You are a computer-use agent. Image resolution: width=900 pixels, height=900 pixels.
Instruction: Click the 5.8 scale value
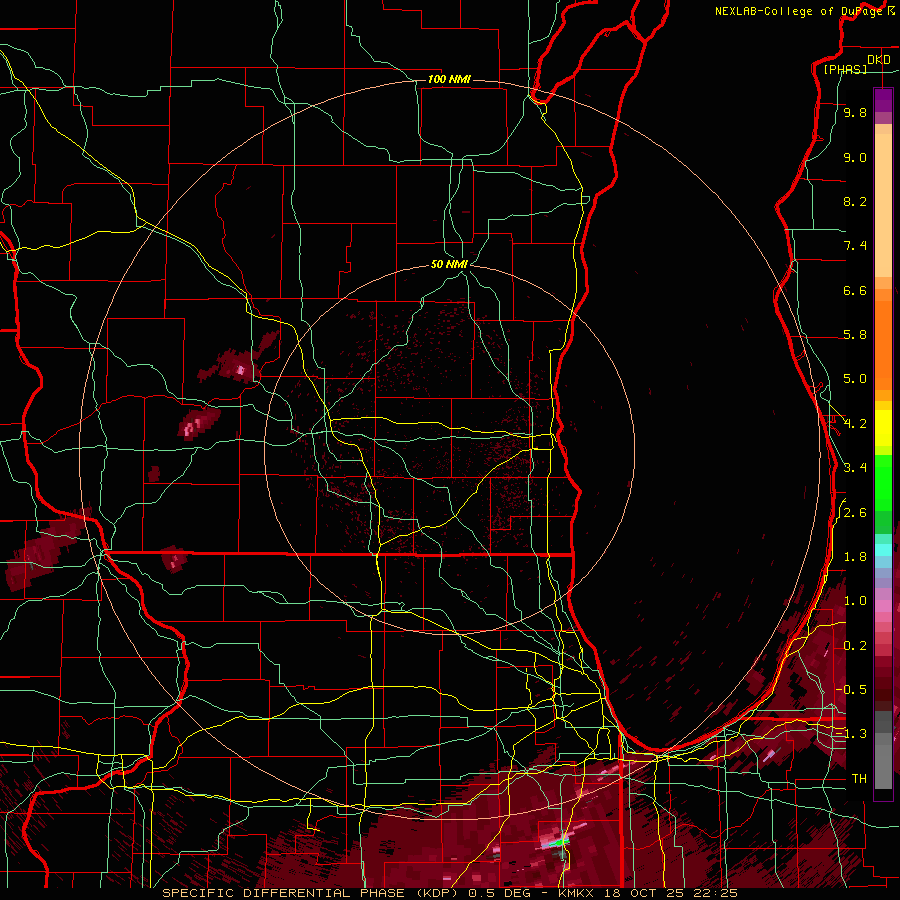point(855,335)
